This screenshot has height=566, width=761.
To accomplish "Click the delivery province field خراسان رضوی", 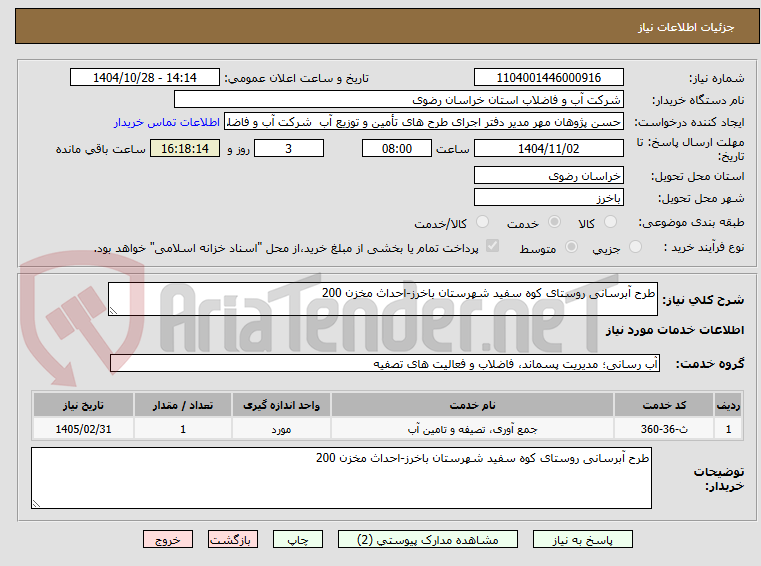I will pyautogui.click(x=548, y=176).
